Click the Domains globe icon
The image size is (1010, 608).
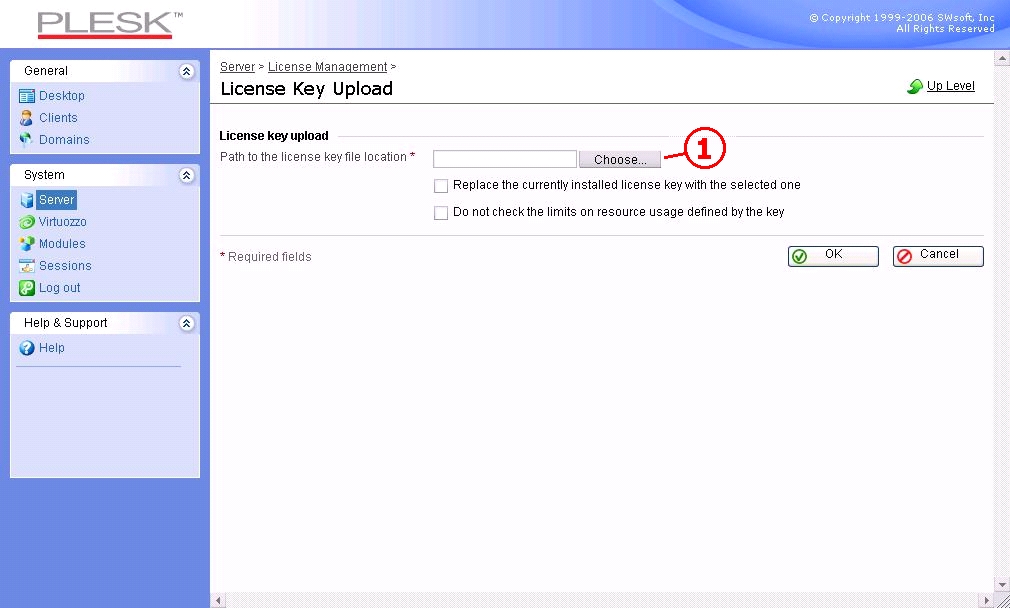click(27, 140)
